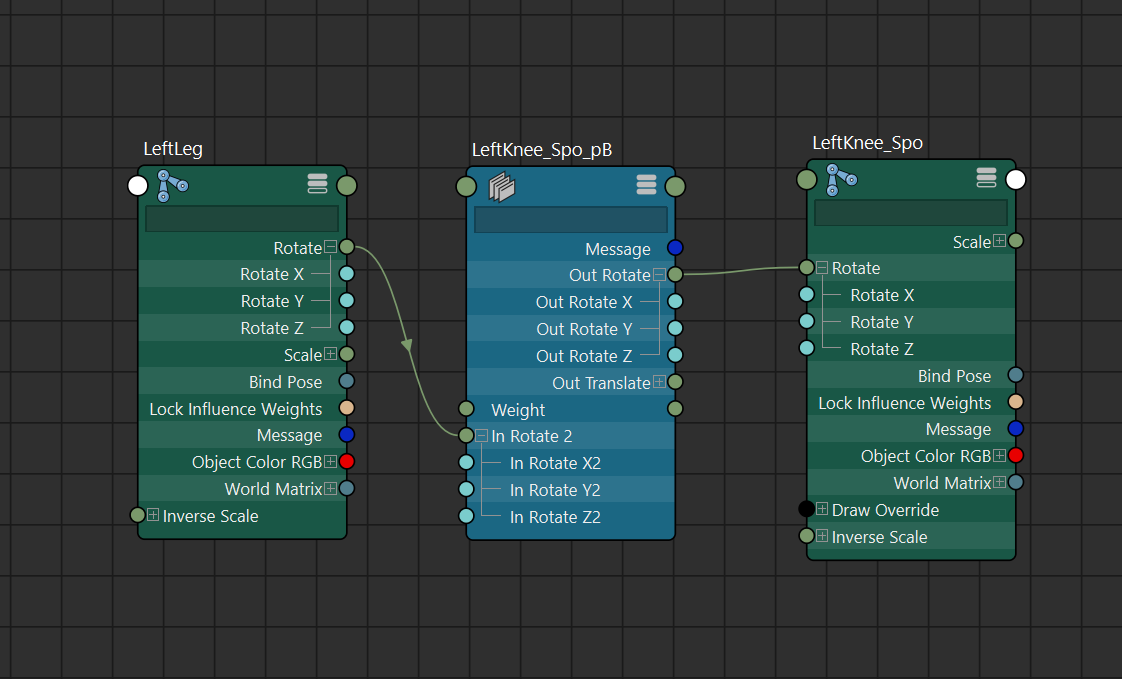Click LeftKnee_Spo Lock Influence Weights port
This screenshot has width=1122, height=679.
[x=1015, y=402]
